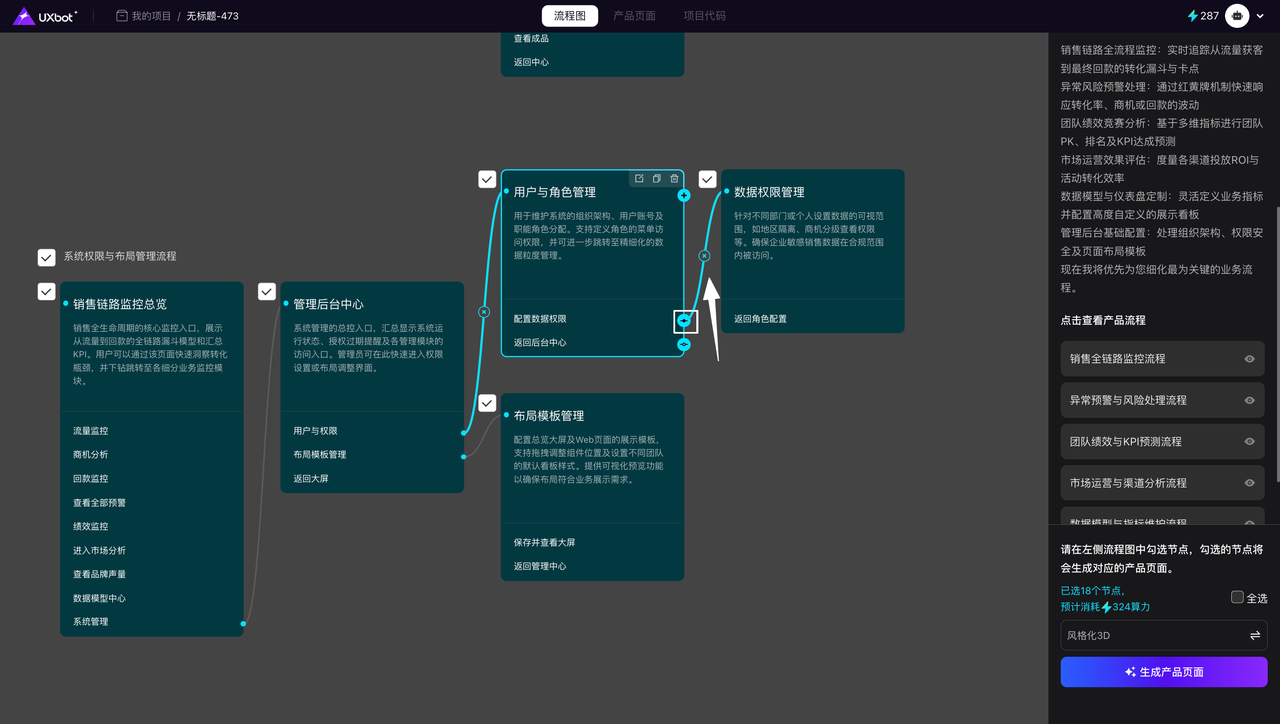This screenshot has height=724, width=1280.
Task: Delete the 用户与角色管理 node via trash icon
Action: pos(674,179)
